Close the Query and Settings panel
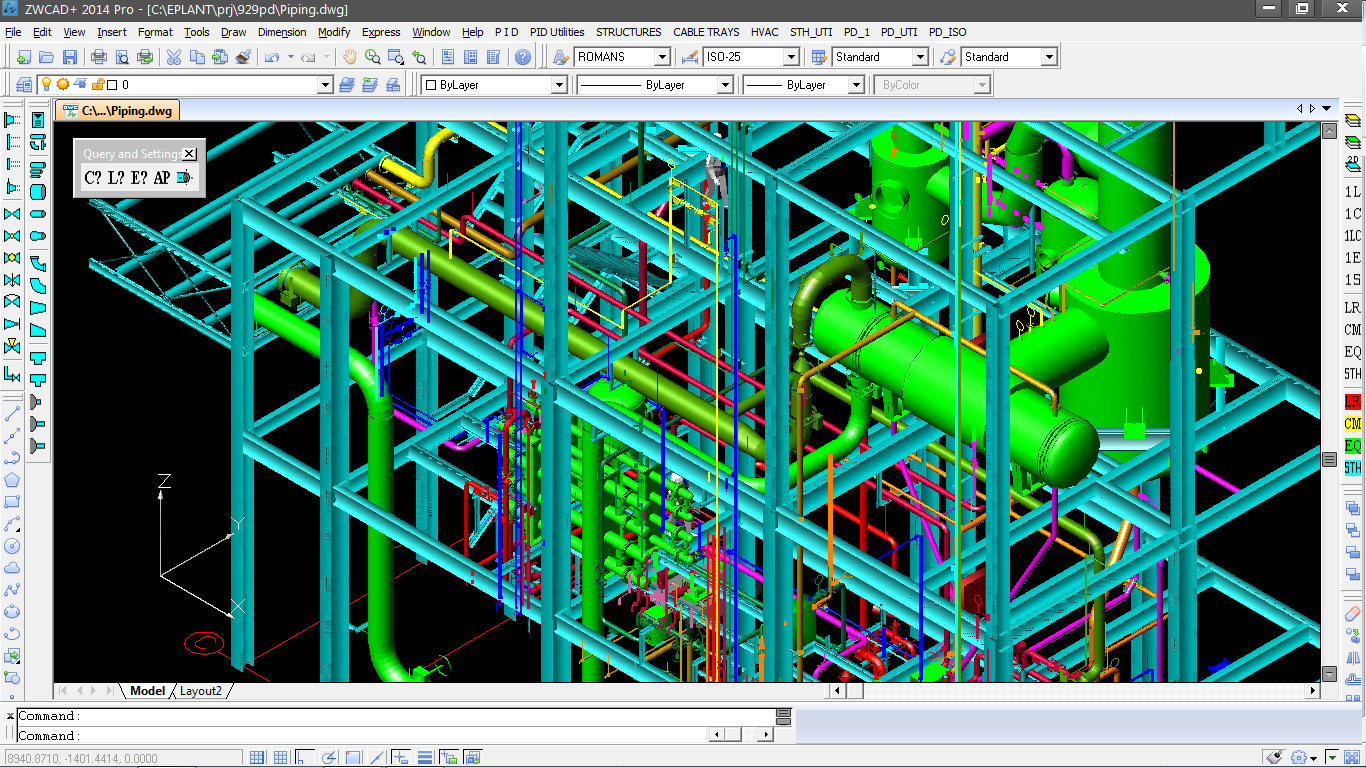The image size is (1366, 768). 190,154
